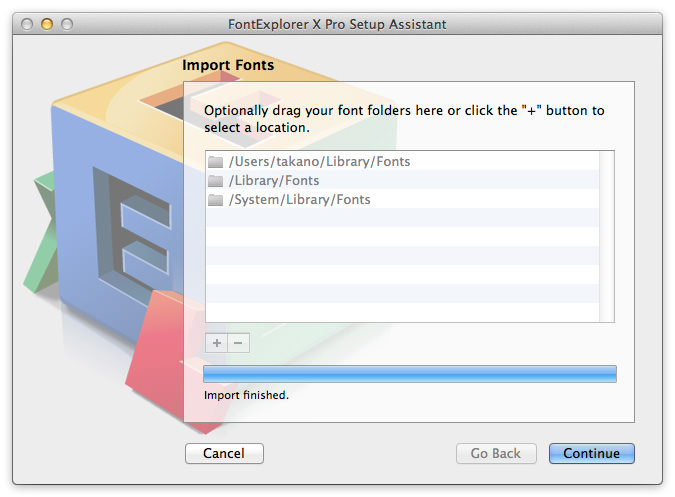Viewport: 675px width, 497px height.
Task: Select folder icon beside /Library/Fonts row
Action: tap(215, 181)
